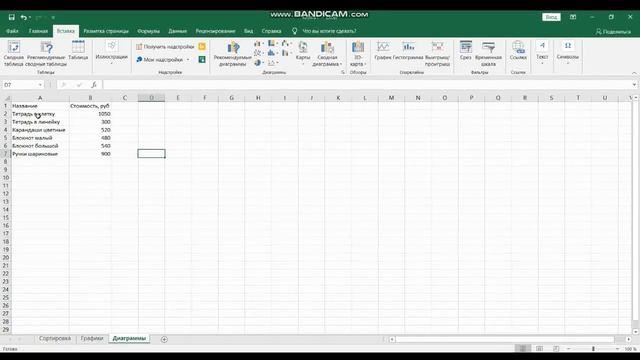Insert a statistic histogram chart
Screen dimensions: 640x360
(x=272, y=53)
